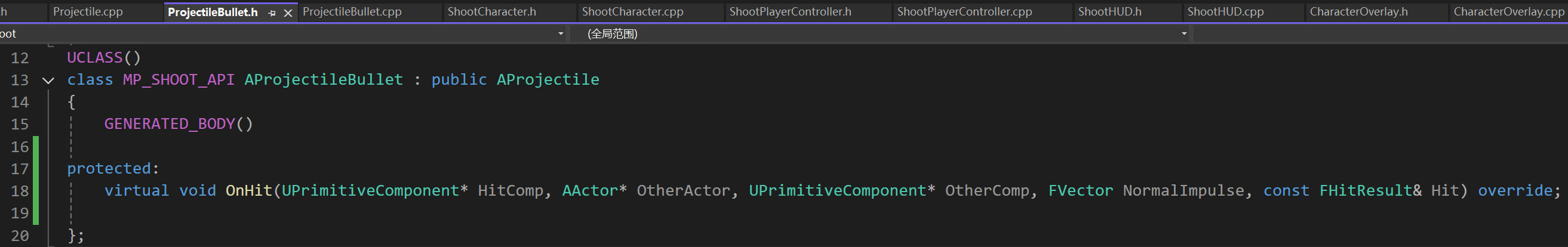
Task: Open the CharacterOverlay.cpp tab
Action: [1508, 11]
